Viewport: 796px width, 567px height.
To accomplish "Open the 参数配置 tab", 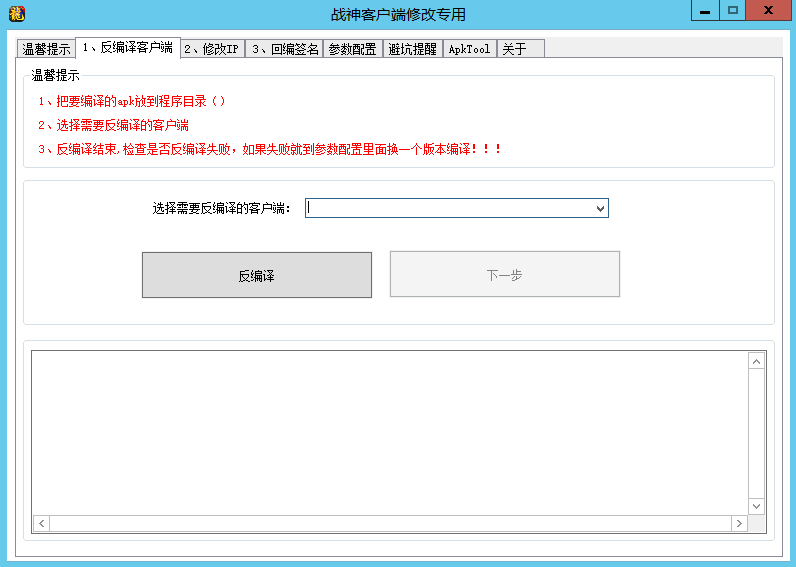I will [x=352, y=49].
